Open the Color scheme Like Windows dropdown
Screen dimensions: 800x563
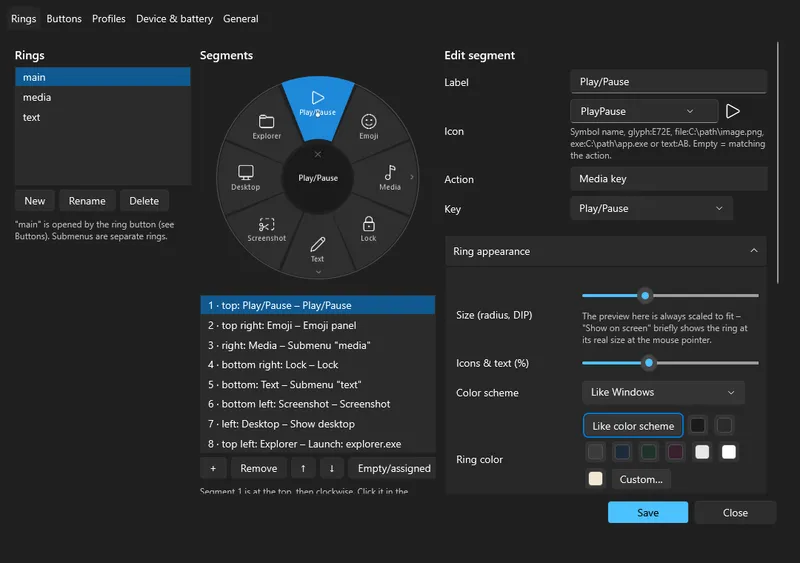click(x=663, y=393)
